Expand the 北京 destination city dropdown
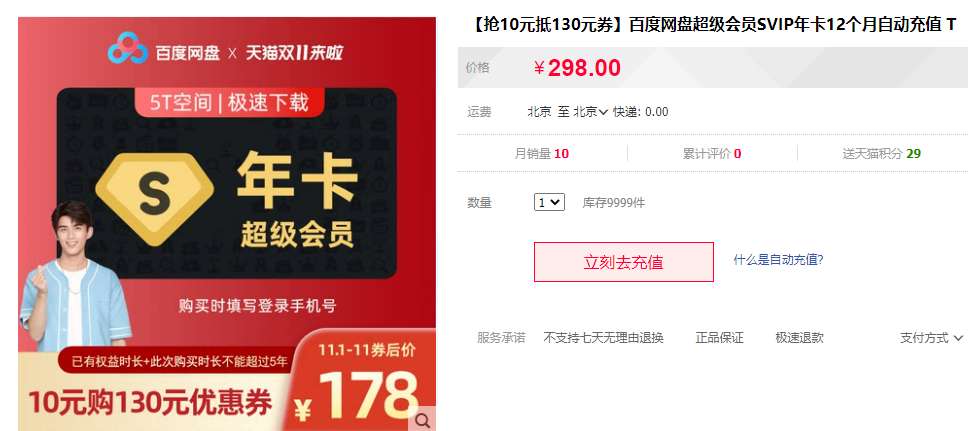Image resolution: width=977 pixels, height=431 pixels. point(590,112)
